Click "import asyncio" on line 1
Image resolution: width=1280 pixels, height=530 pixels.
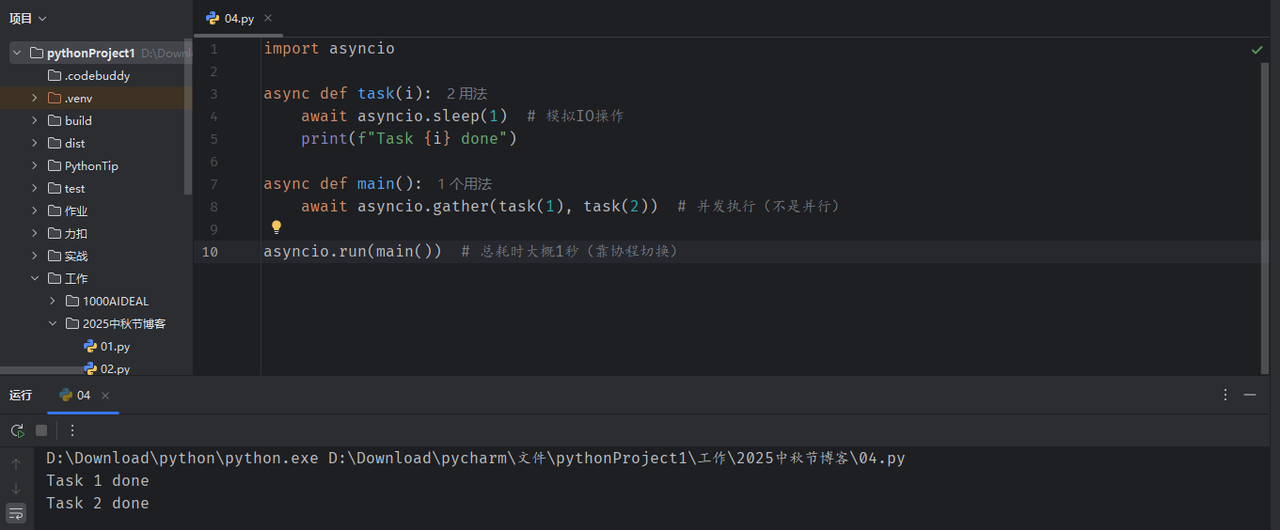[x=329, y=49]
